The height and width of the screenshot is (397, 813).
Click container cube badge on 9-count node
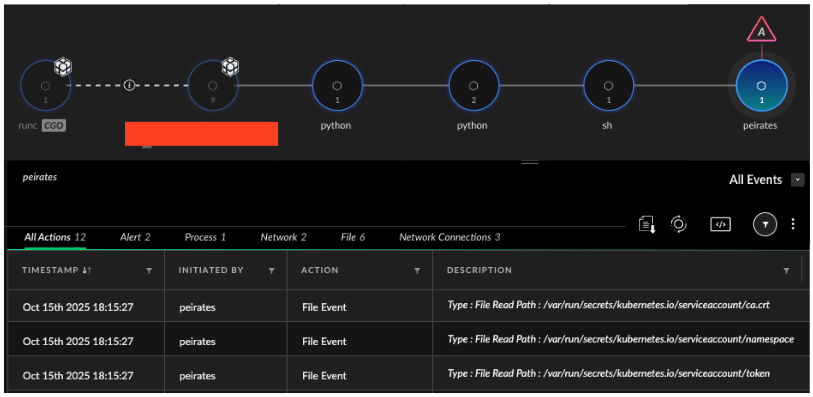point(230,66)
